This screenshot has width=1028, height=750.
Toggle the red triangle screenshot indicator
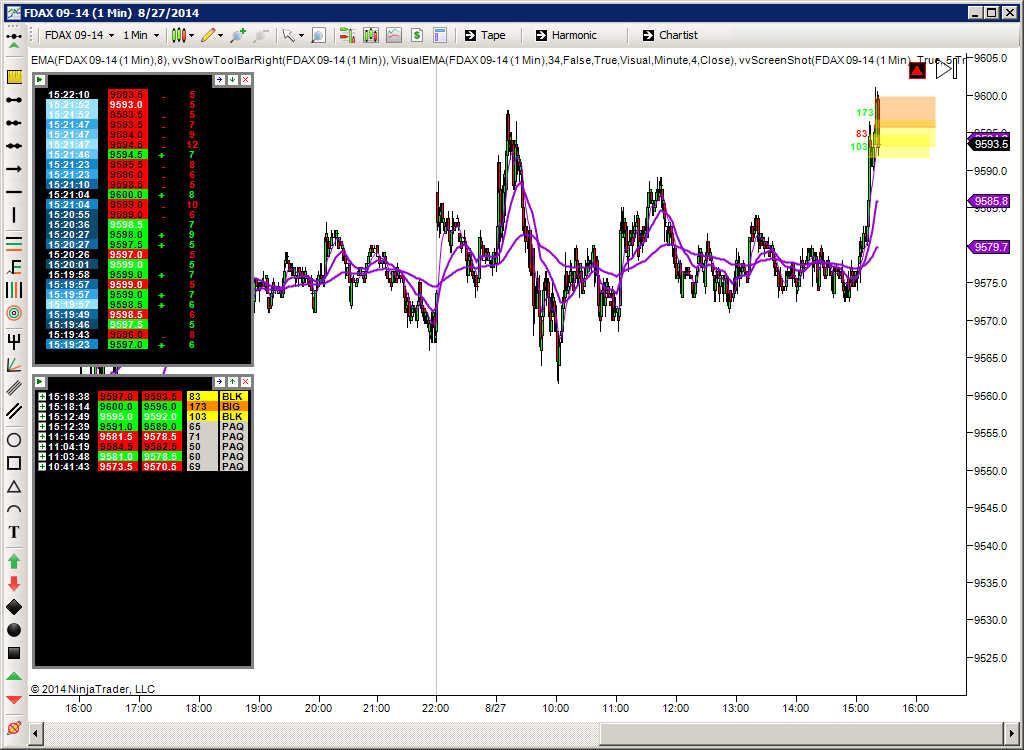coord(917,71)
